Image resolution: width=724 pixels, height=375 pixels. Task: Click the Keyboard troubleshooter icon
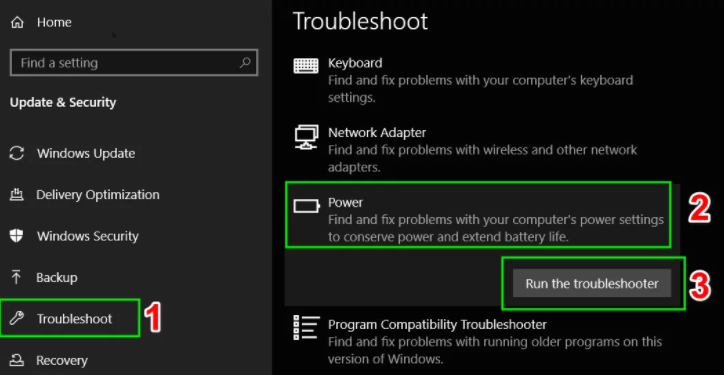click(x=306, y=66)
